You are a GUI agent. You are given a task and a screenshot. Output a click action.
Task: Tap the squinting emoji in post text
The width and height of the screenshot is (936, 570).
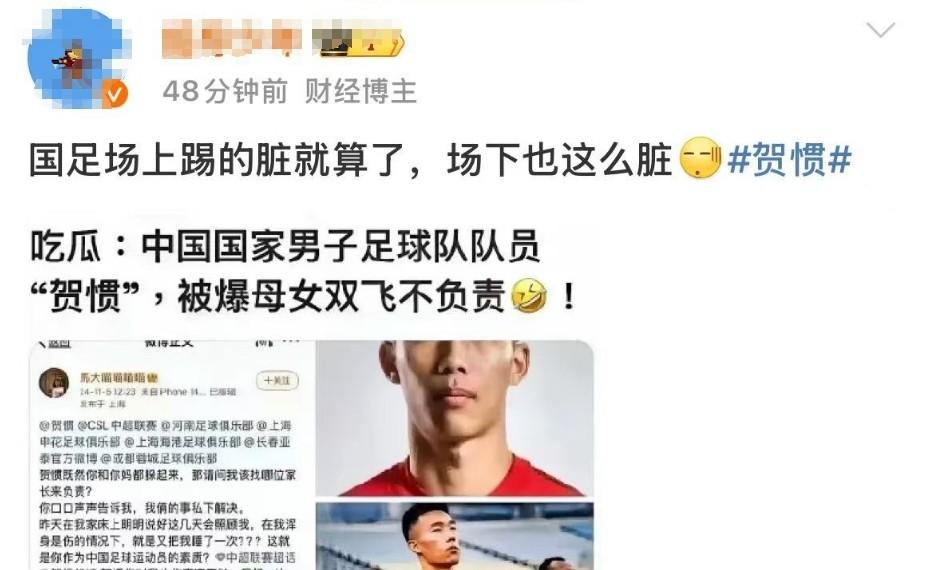tap(701, 158)
